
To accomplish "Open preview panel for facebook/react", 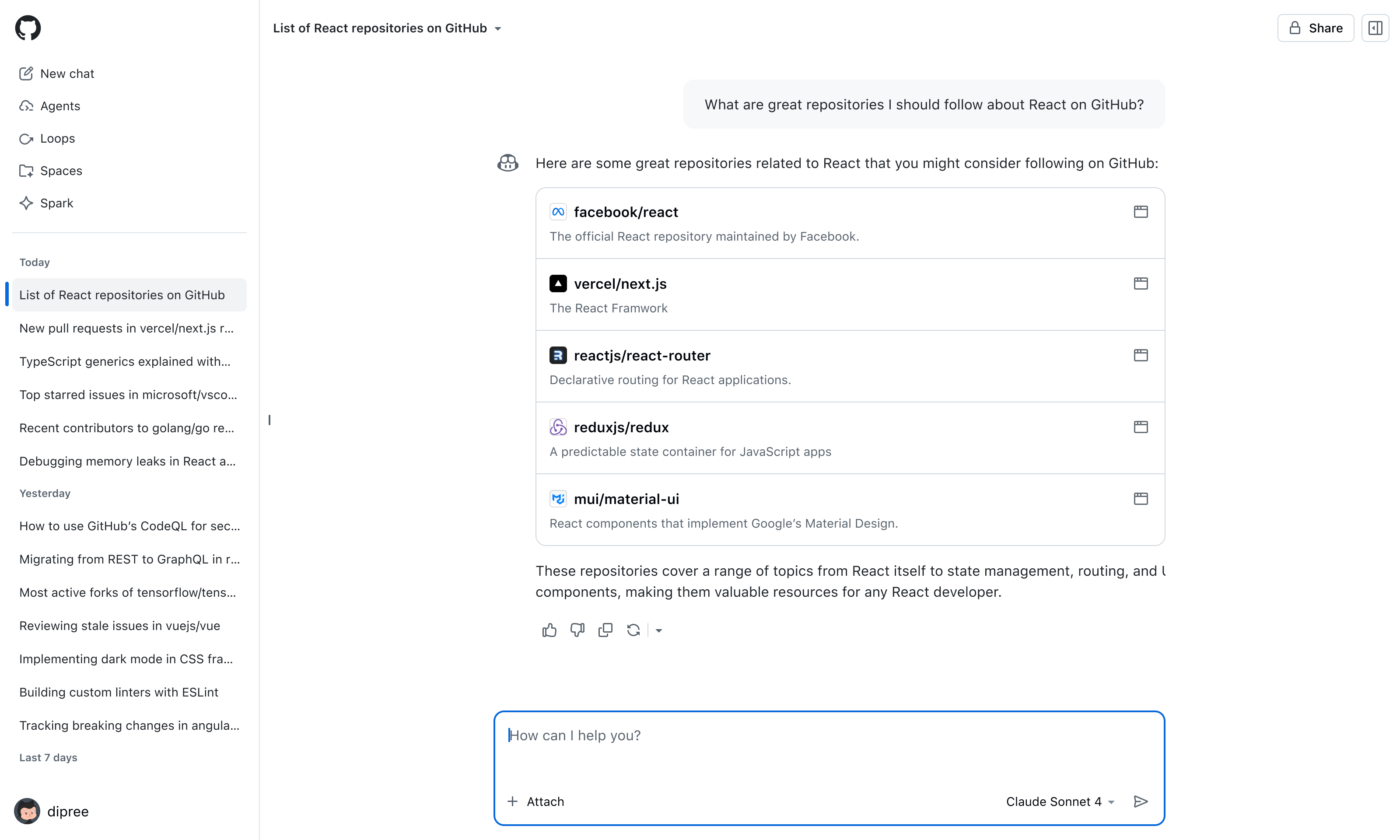I will pyautogui.click(x=1141, y=212).
